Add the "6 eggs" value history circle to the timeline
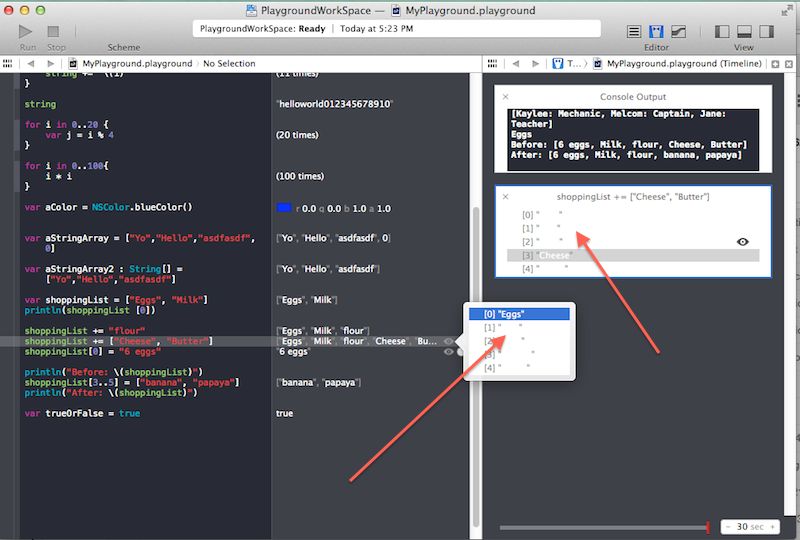 pyautogui.click(x=460, y=352)
